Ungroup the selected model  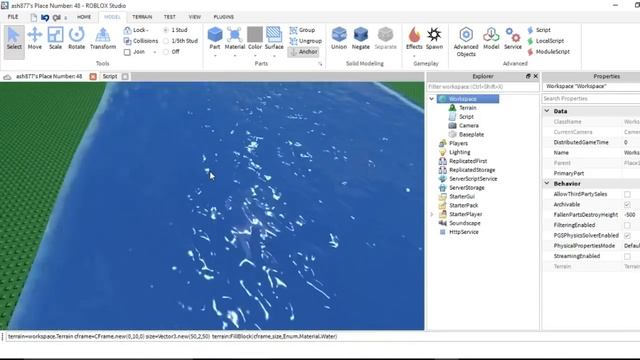tap(306, 41)
